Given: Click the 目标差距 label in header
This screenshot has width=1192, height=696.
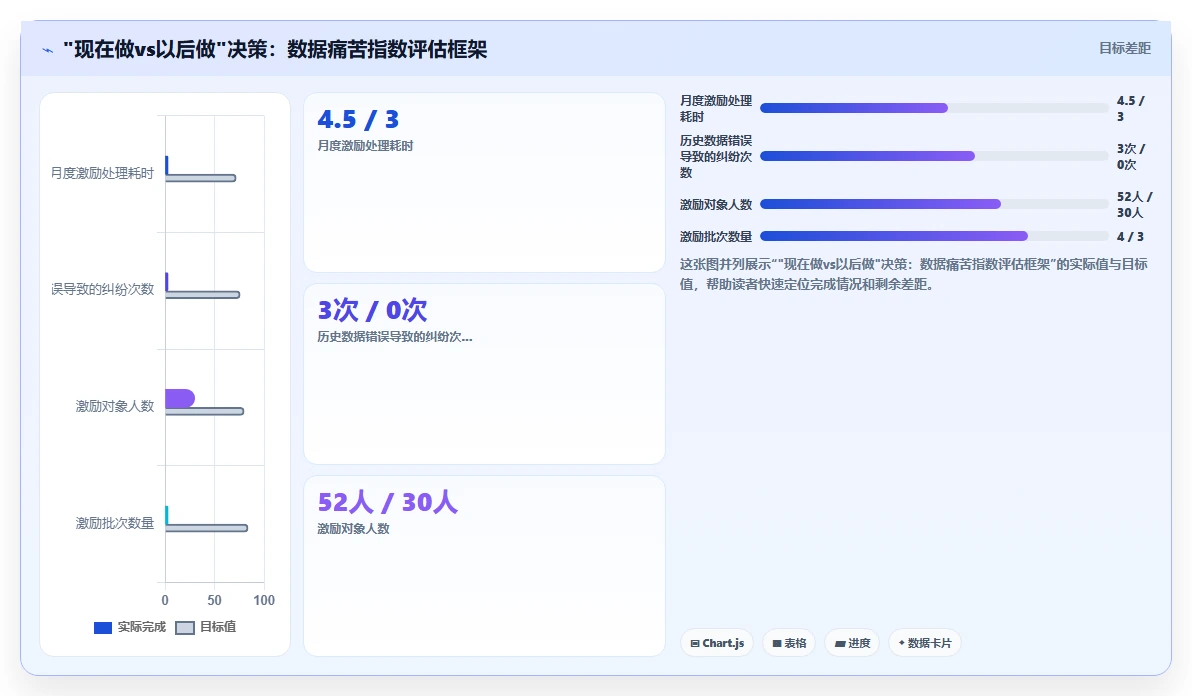Looking at the screenshot, I should (1124, 48).
